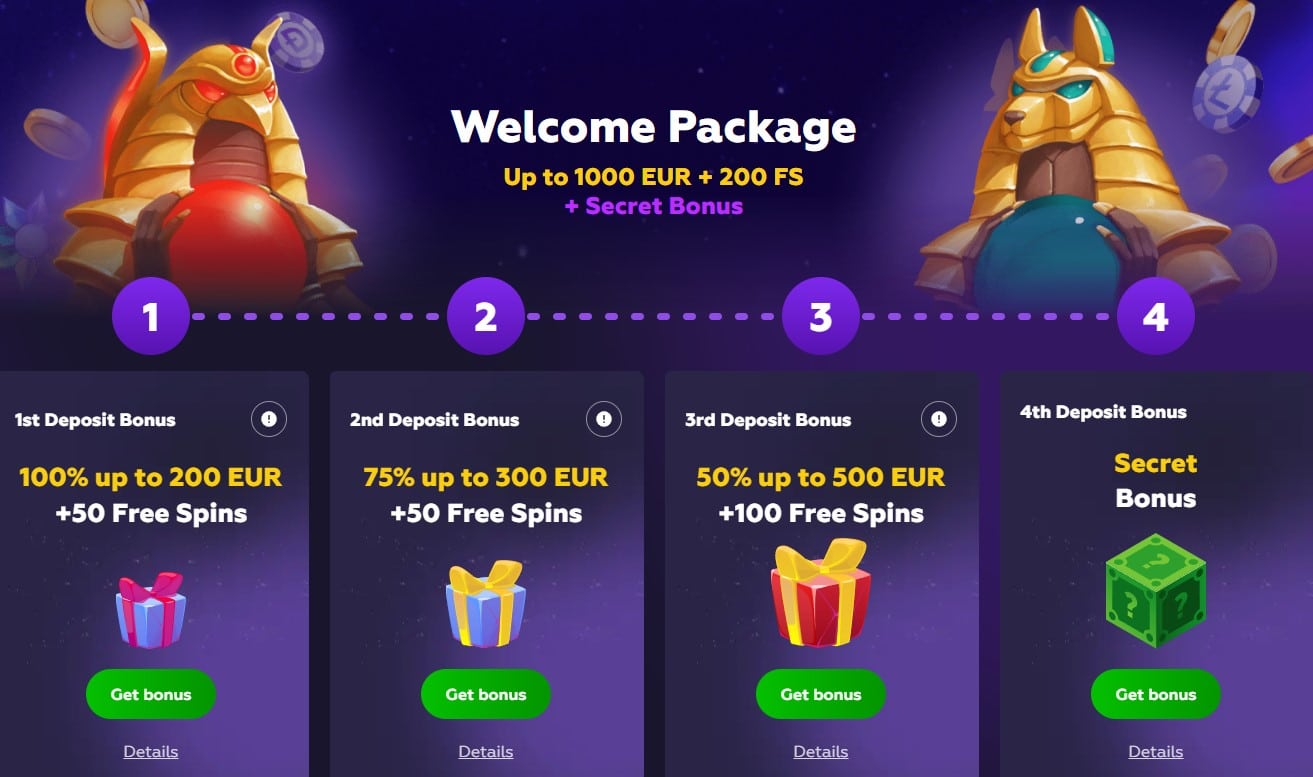Select the blue gift with yellow ribbon
The height and width of the screenshot is (777, 1313).
pyautogui.click(x=486, y=604)
